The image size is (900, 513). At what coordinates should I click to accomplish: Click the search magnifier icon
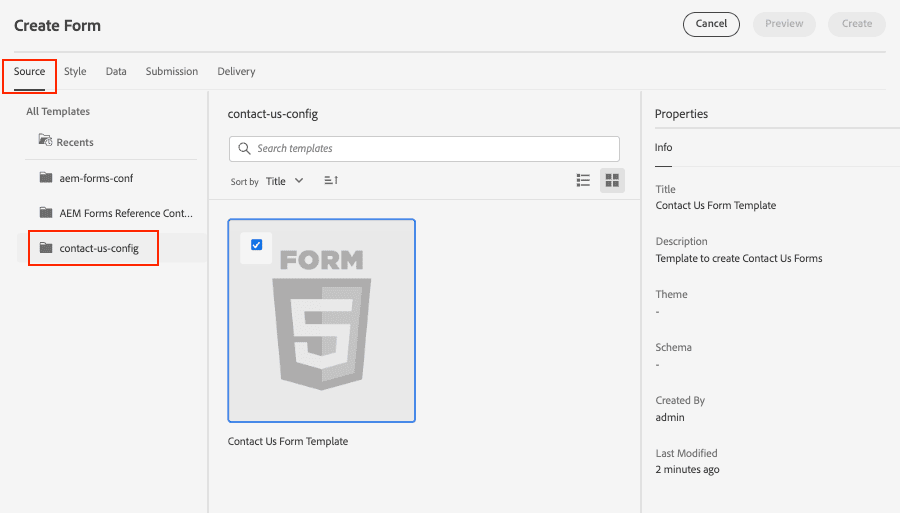[244, 149]
